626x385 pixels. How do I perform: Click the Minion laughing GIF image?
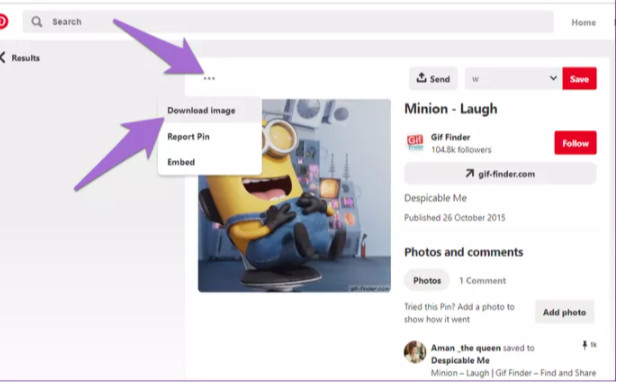coord(294,196)
